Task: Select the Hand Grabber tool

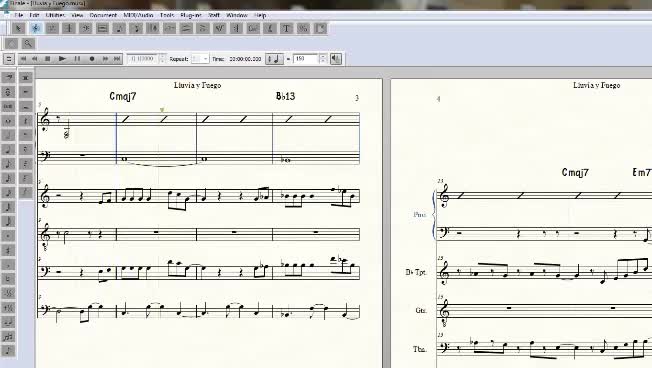Action: point(12,44)
